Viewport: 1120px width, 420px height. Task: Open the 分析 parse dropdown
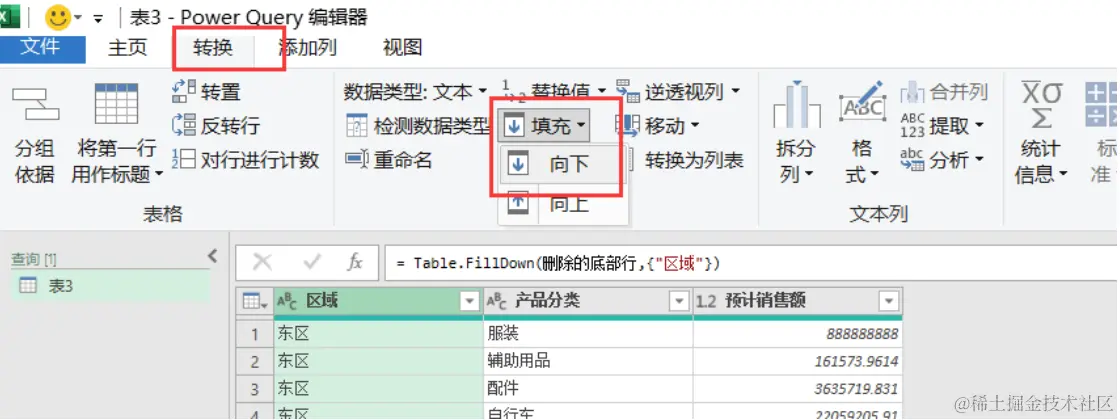click(943, 159)
